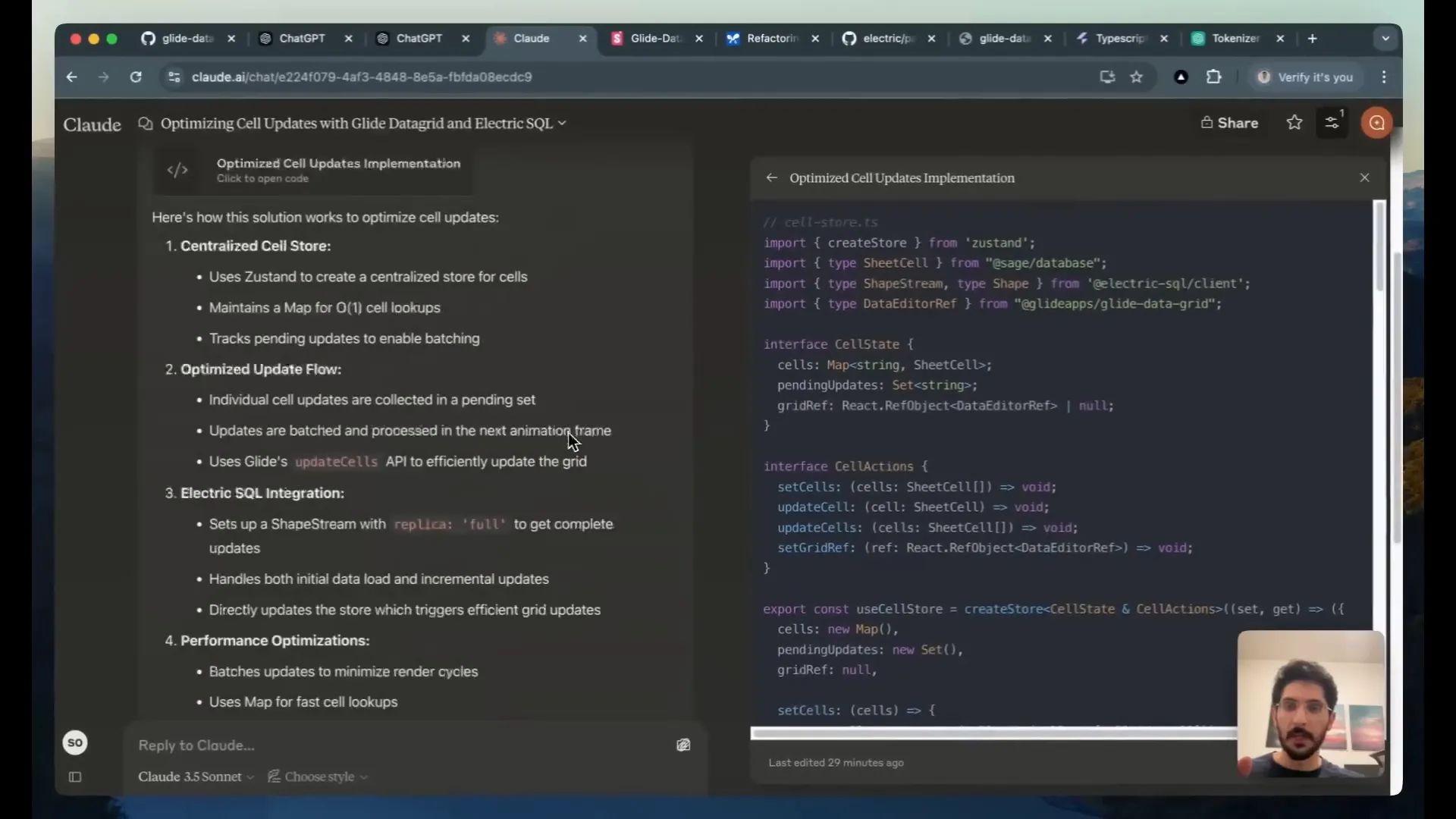Open the SO user profile avatar
The image size is (1456, 819).
(75, 742)
